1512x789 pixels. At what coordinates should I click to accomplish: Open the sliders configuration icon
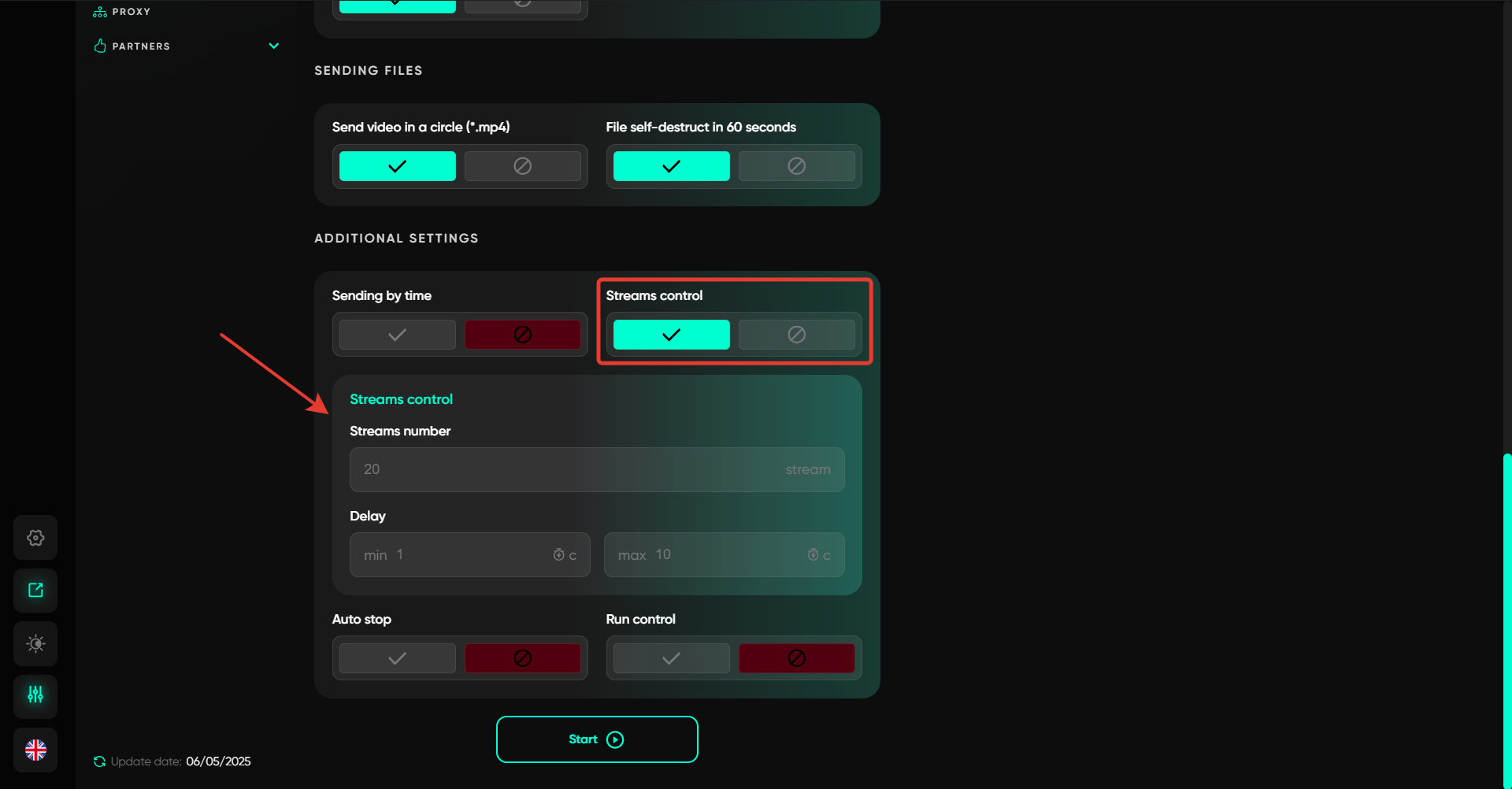[35, 695]
